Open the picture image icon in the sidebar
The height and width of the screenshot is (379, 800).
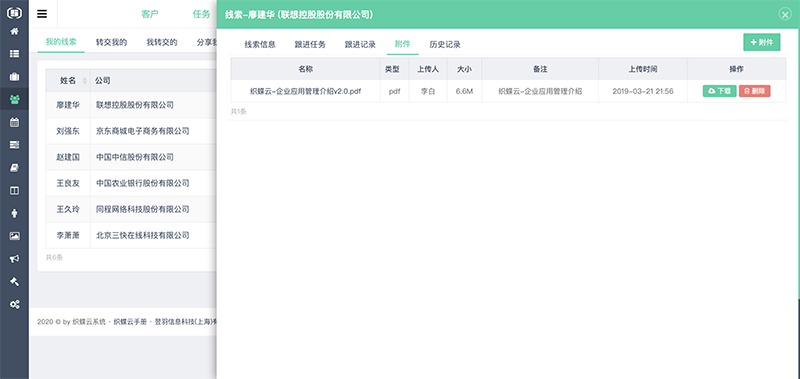click(14, 236)
